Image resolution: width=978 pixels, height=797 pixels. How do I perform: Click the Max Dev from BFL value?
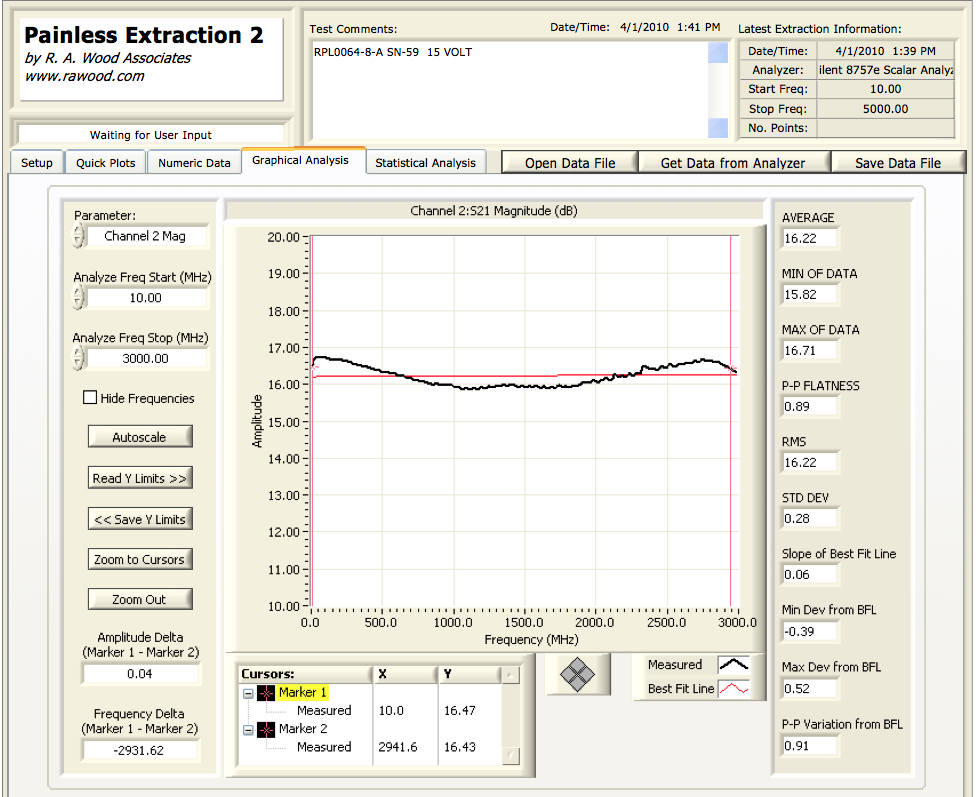click(810, 688)
